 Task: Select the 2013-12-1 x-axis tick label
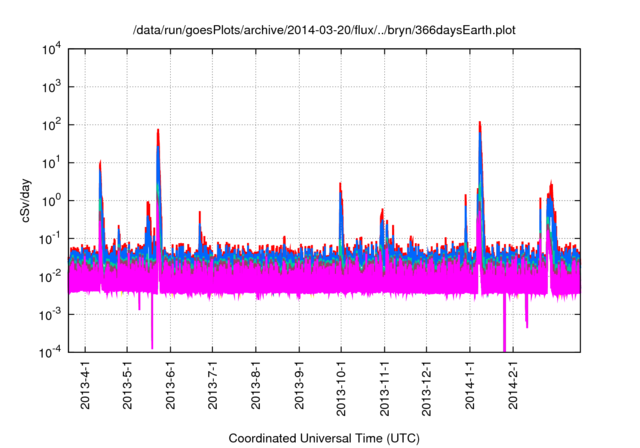click(x=427, y=388)
